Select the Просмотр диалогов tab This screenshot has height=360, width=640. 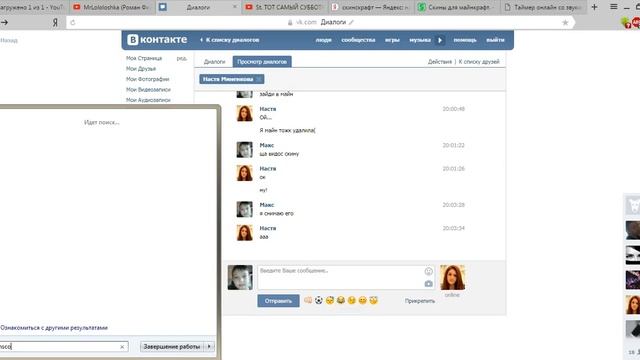pos(262,62)
